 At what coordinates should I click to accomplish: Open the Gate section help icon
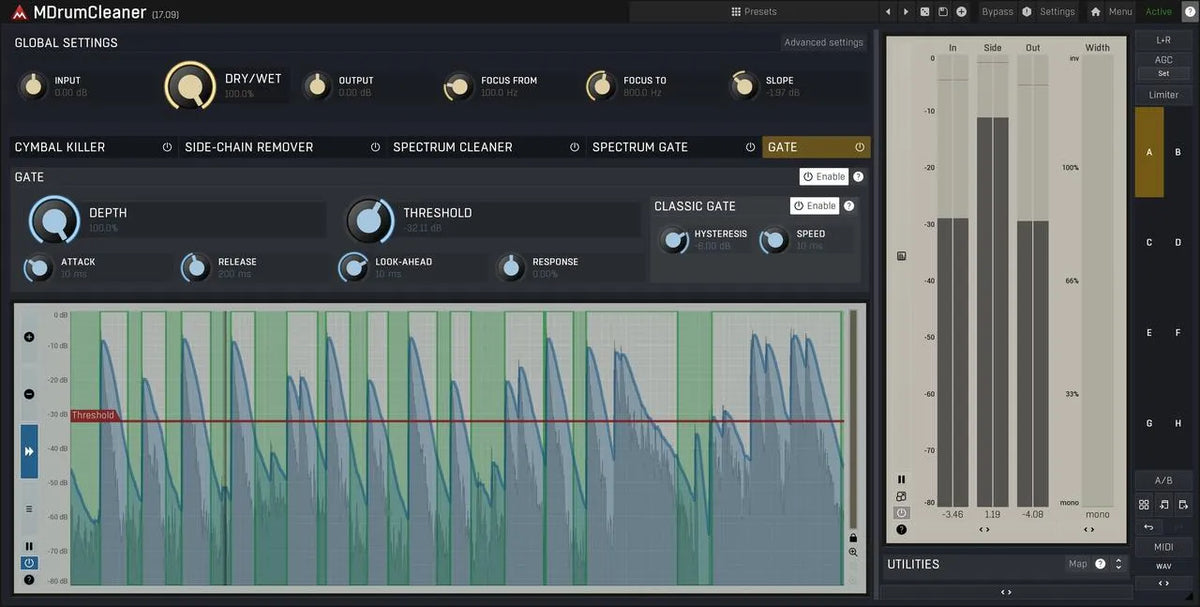tap(858, 177)
